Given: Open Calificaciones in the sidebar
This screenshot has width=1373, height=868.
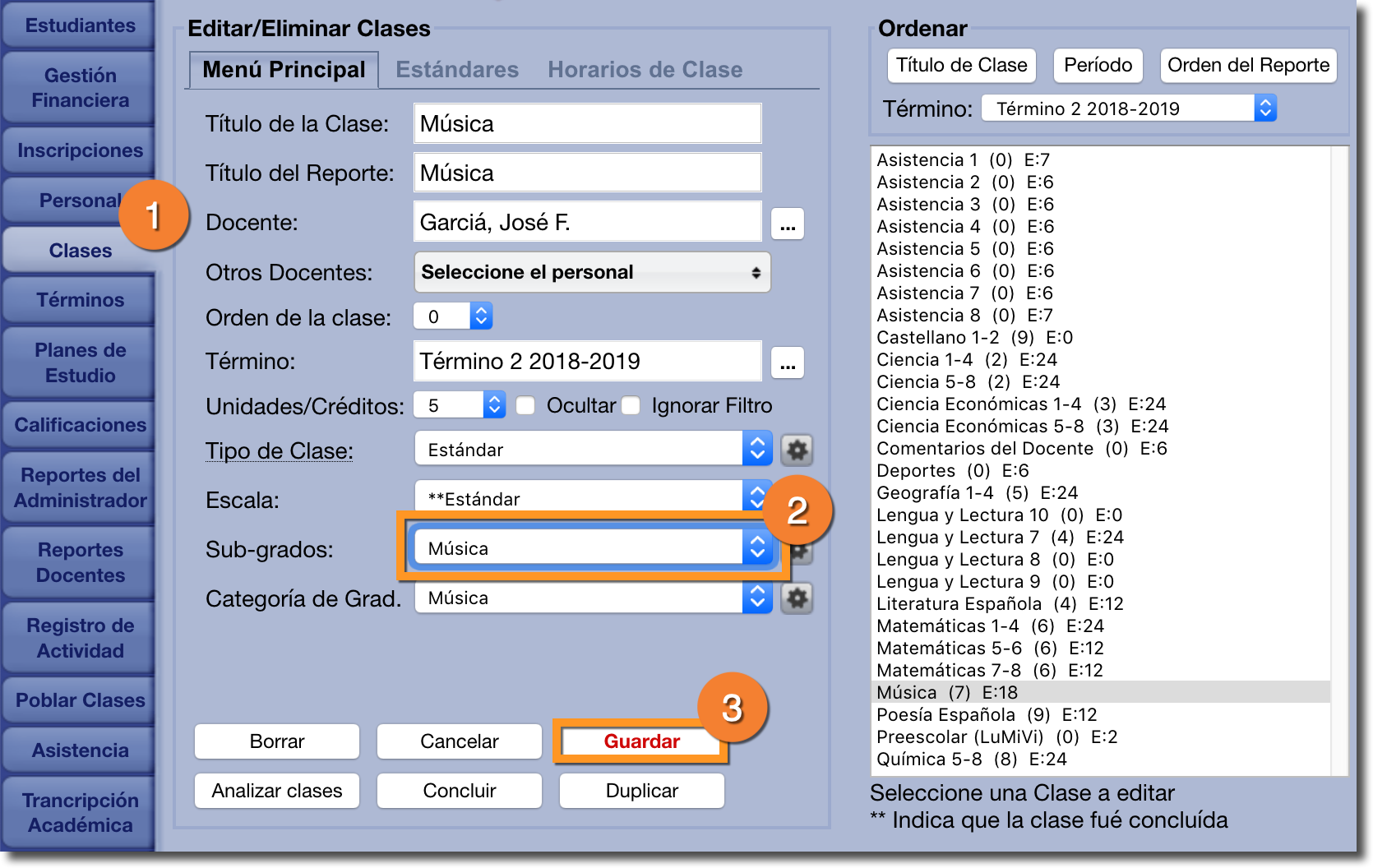Looking at the screenshot, I should coord(80,425).
